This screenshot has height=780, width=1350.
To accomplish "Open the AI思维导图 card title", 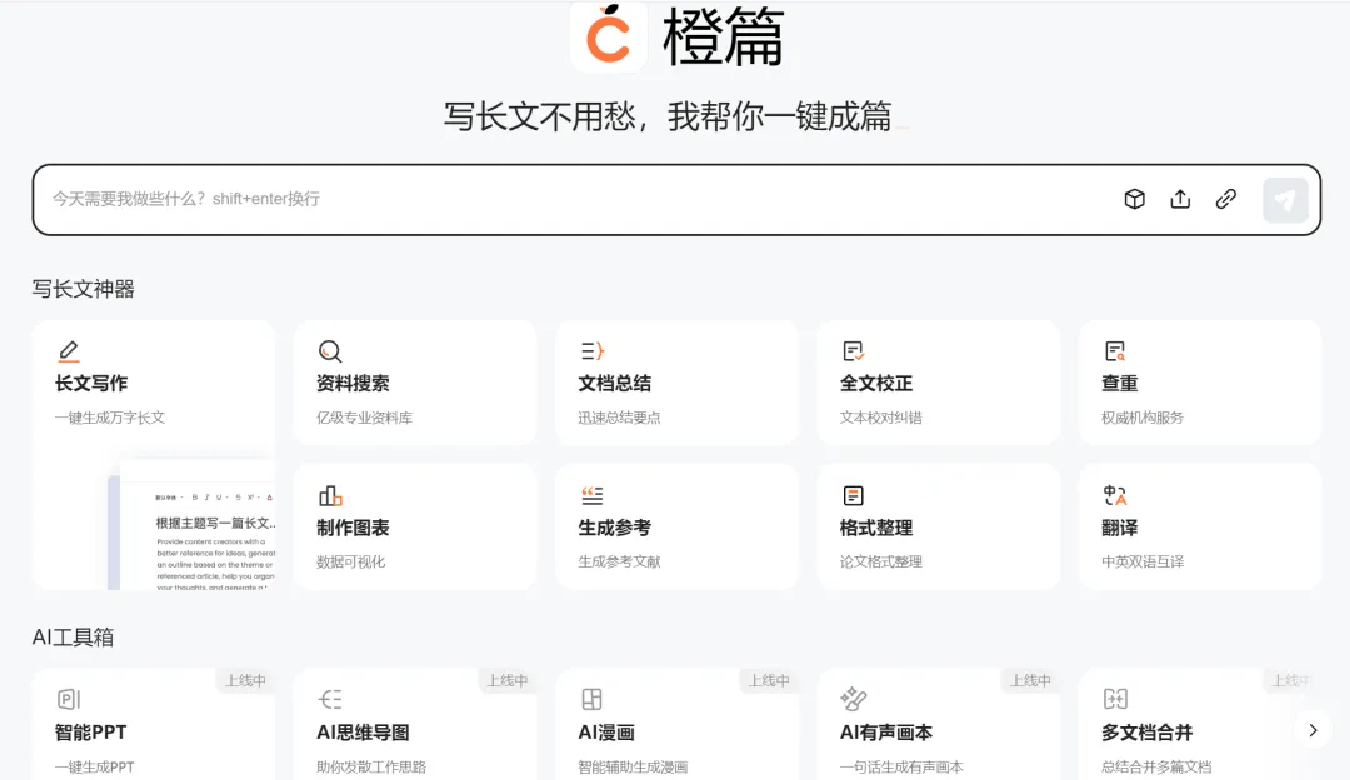I will coord(363,732).
